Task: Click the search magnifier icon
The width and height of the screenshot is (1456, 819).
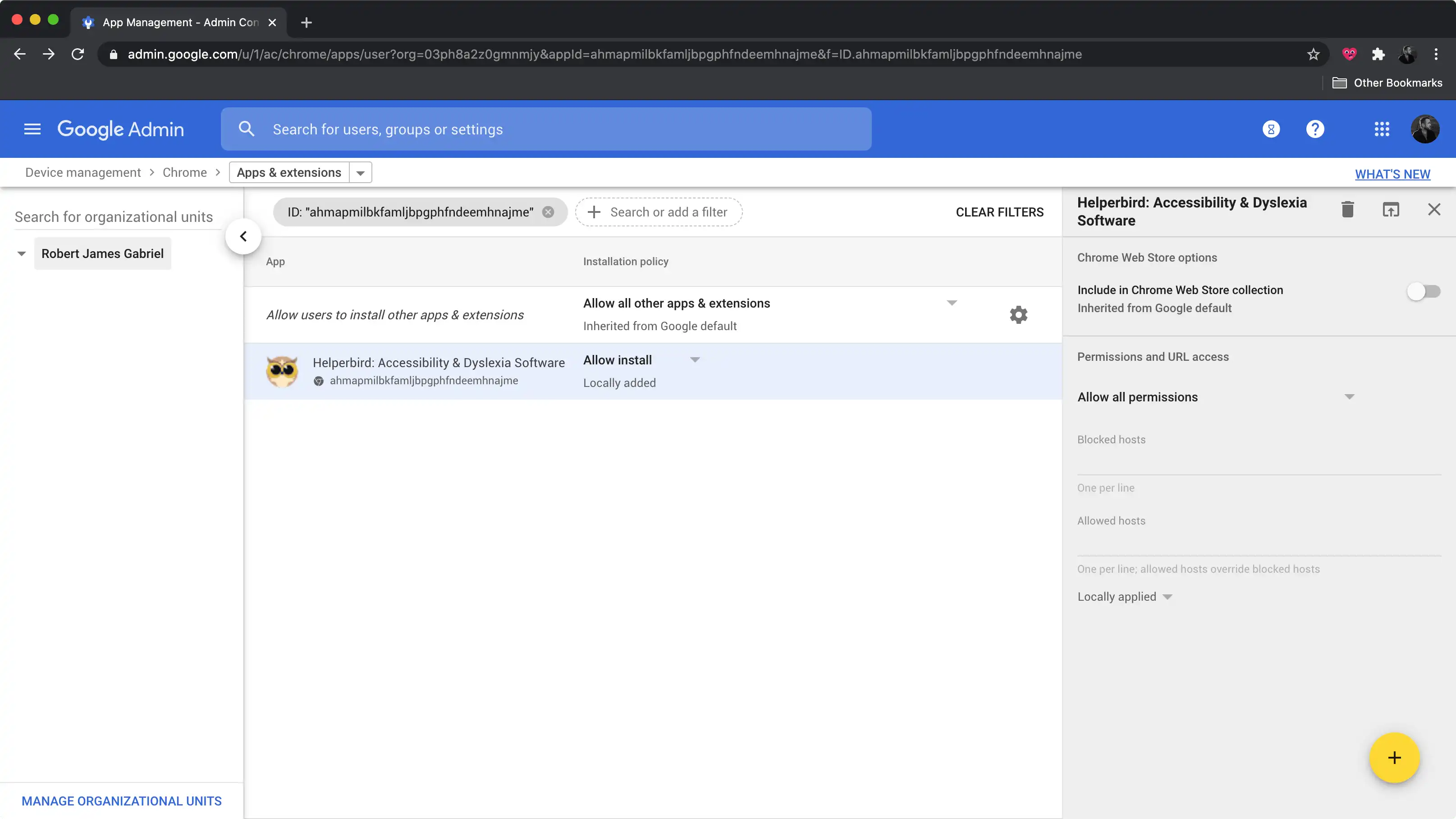Action: pos(247,129)
